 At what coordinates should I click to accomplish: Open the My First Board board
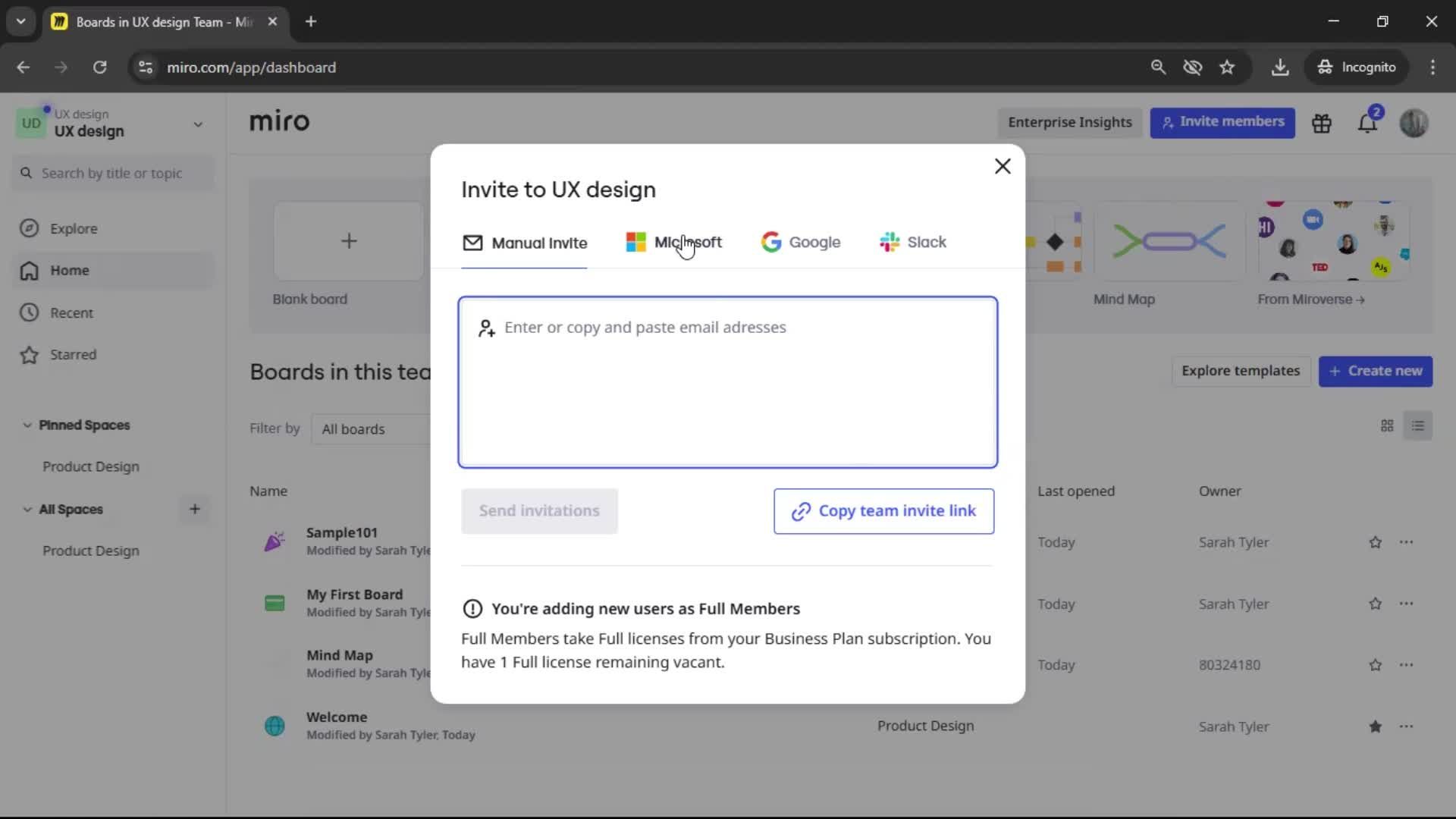click(354, 595)
